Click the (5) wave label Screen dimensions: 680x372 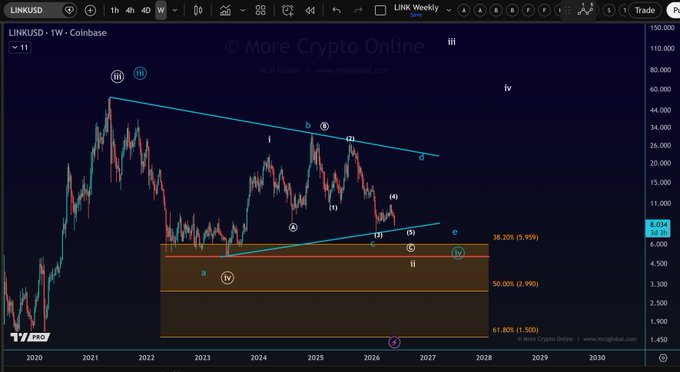(411, 232)
